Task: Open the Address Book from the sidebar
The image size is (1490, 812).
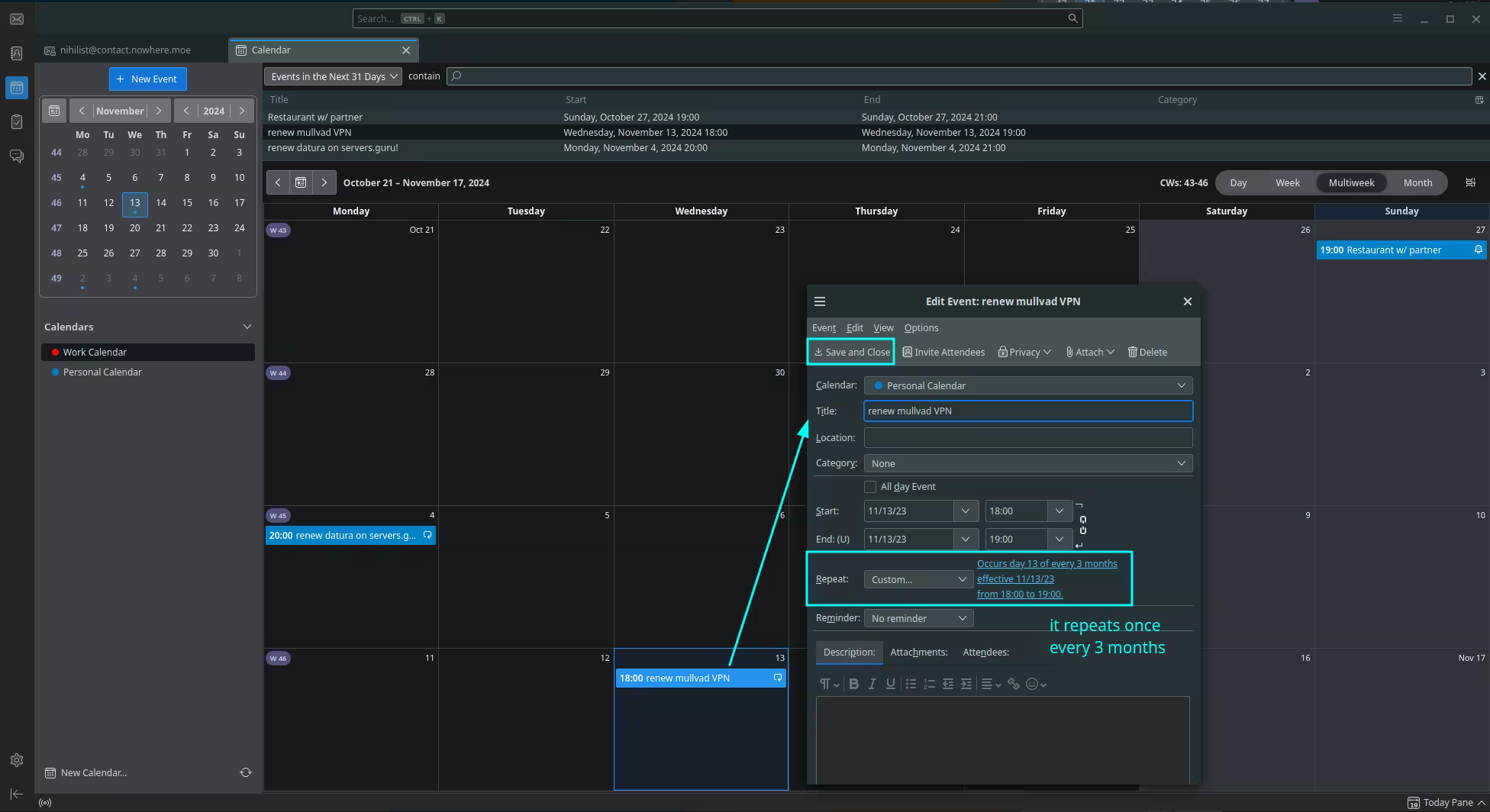Action: click(16, 53)
